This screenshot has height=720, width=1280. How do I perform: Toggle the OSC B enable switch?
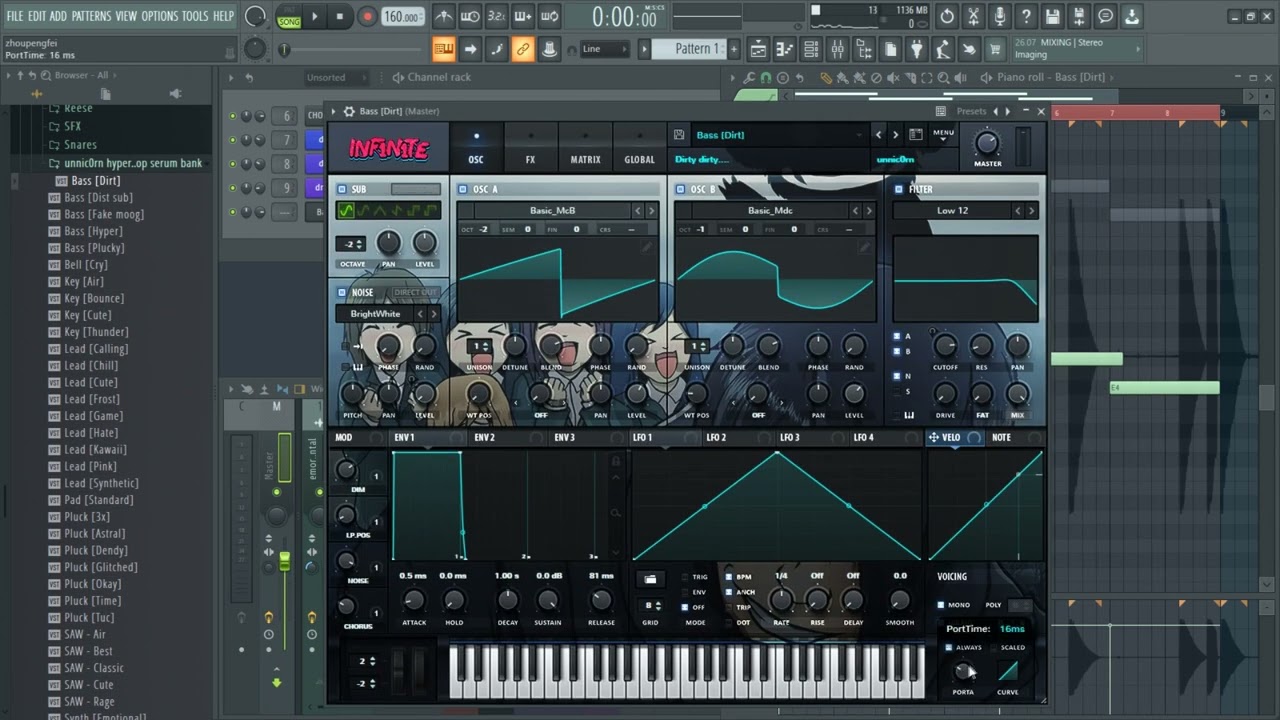click(681, 189)
